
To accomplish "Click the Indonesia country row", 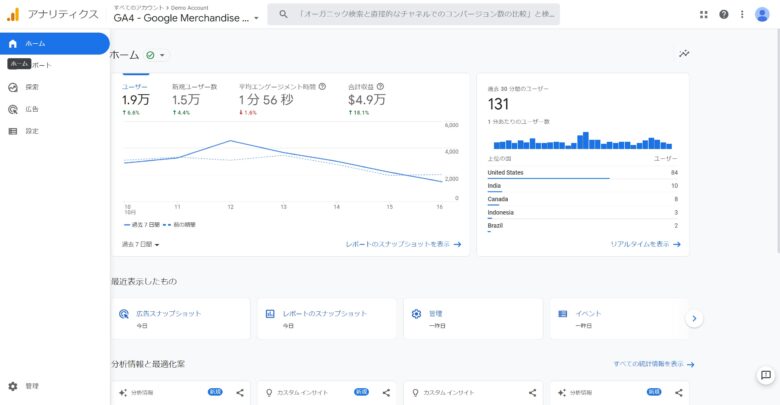I will pos(583,213).
